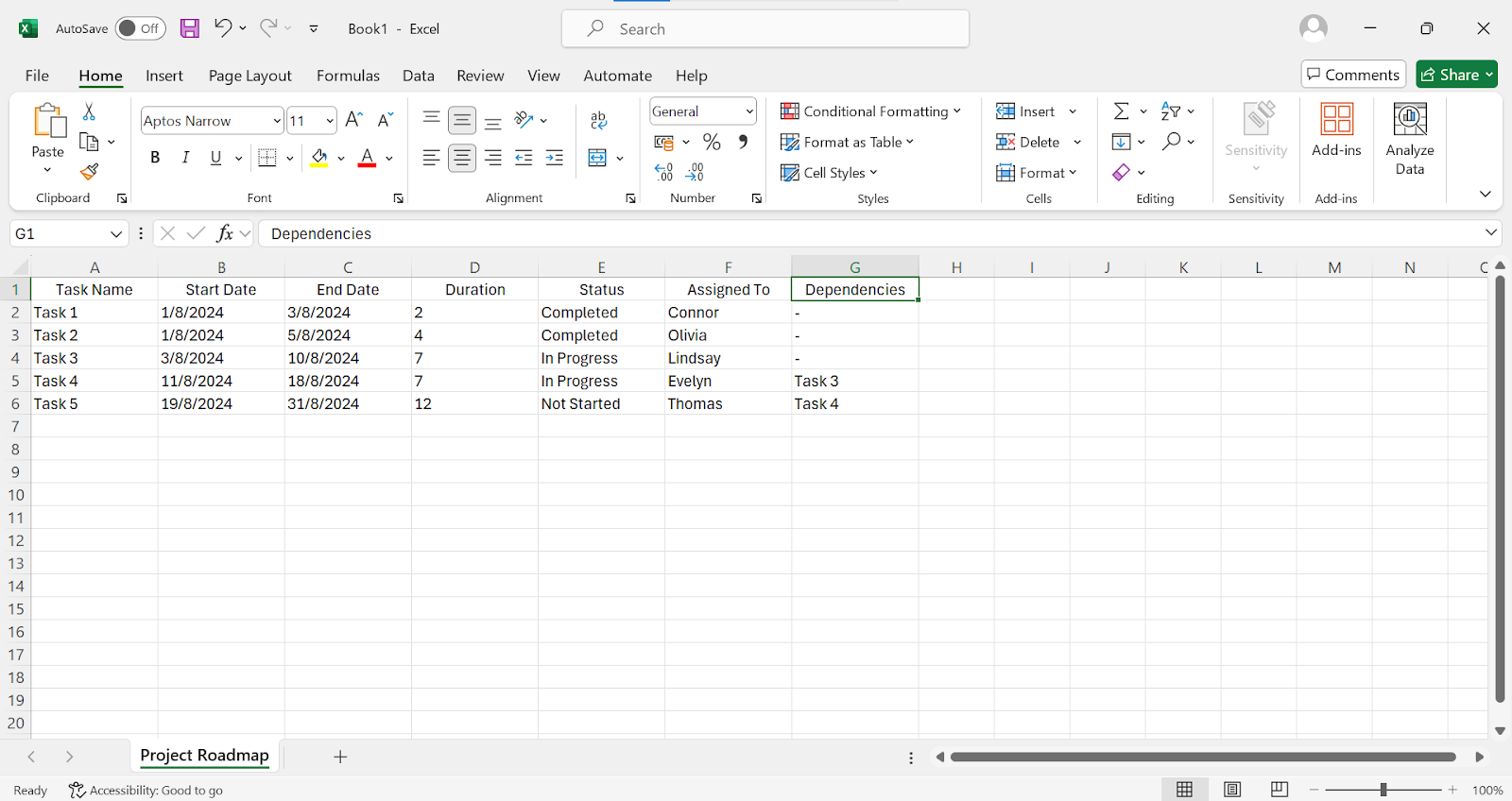Click the Cut scissors icon
The image size is (1512, 801).
[x=89, y=111]
